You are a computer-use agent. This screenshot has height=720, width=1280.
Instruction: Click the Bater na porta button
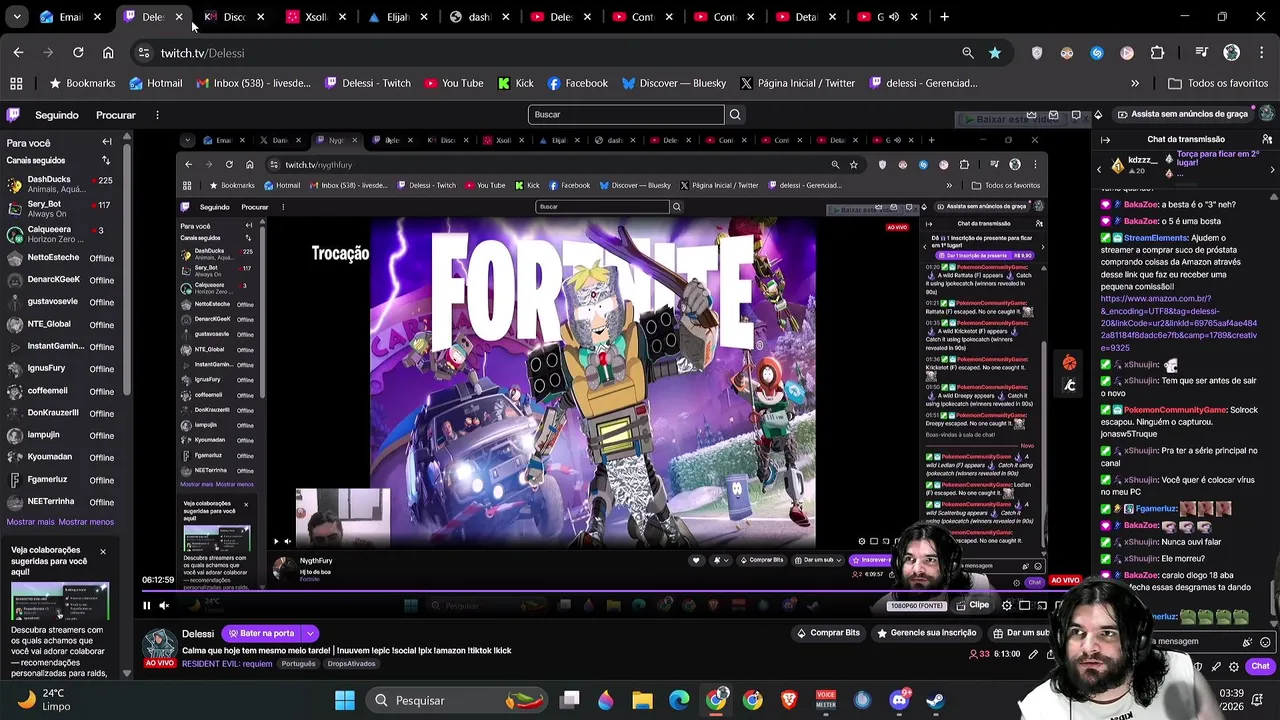coord(261,633)
